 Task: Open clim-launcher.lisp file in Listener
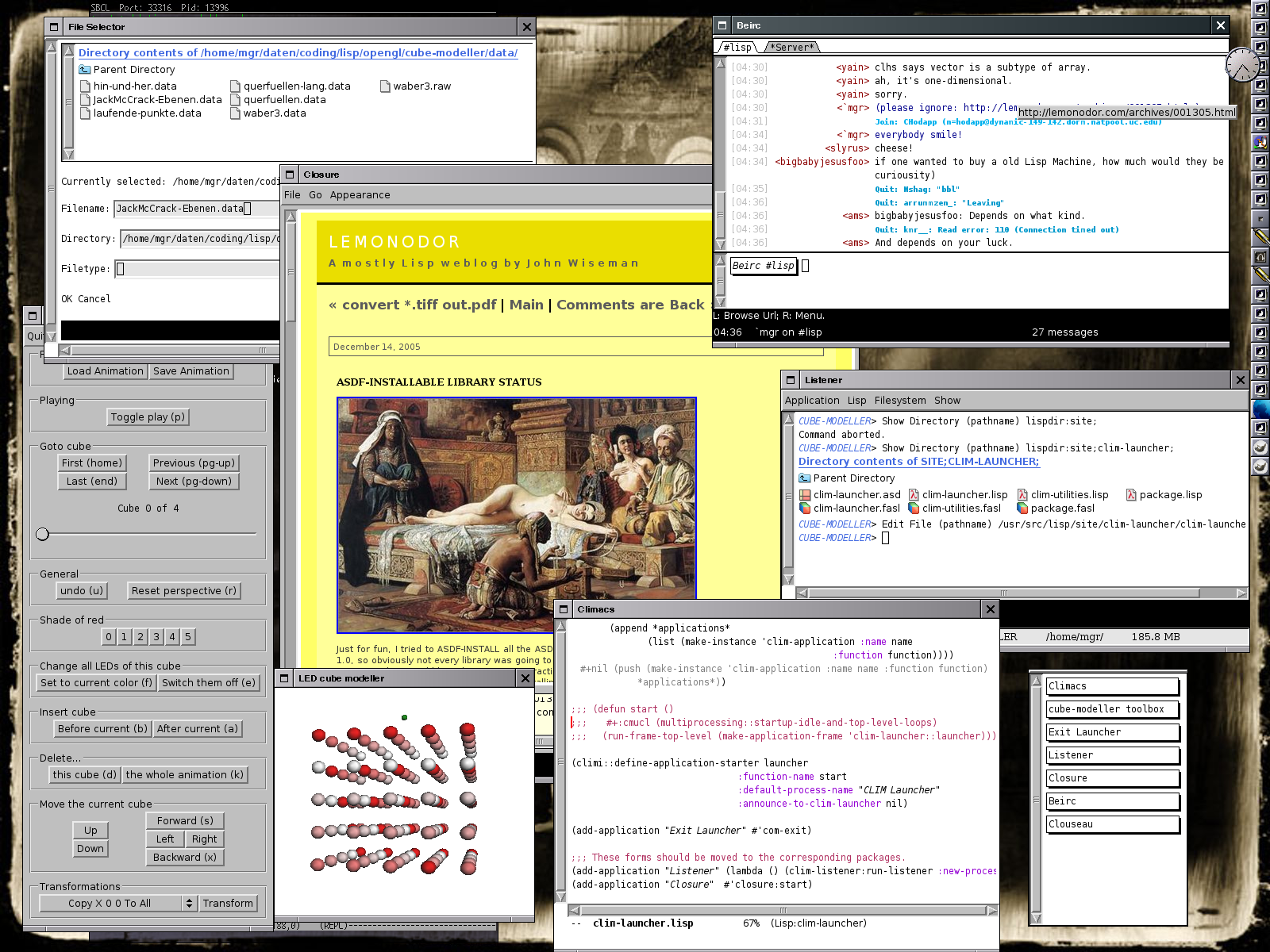tap(958, 495)
